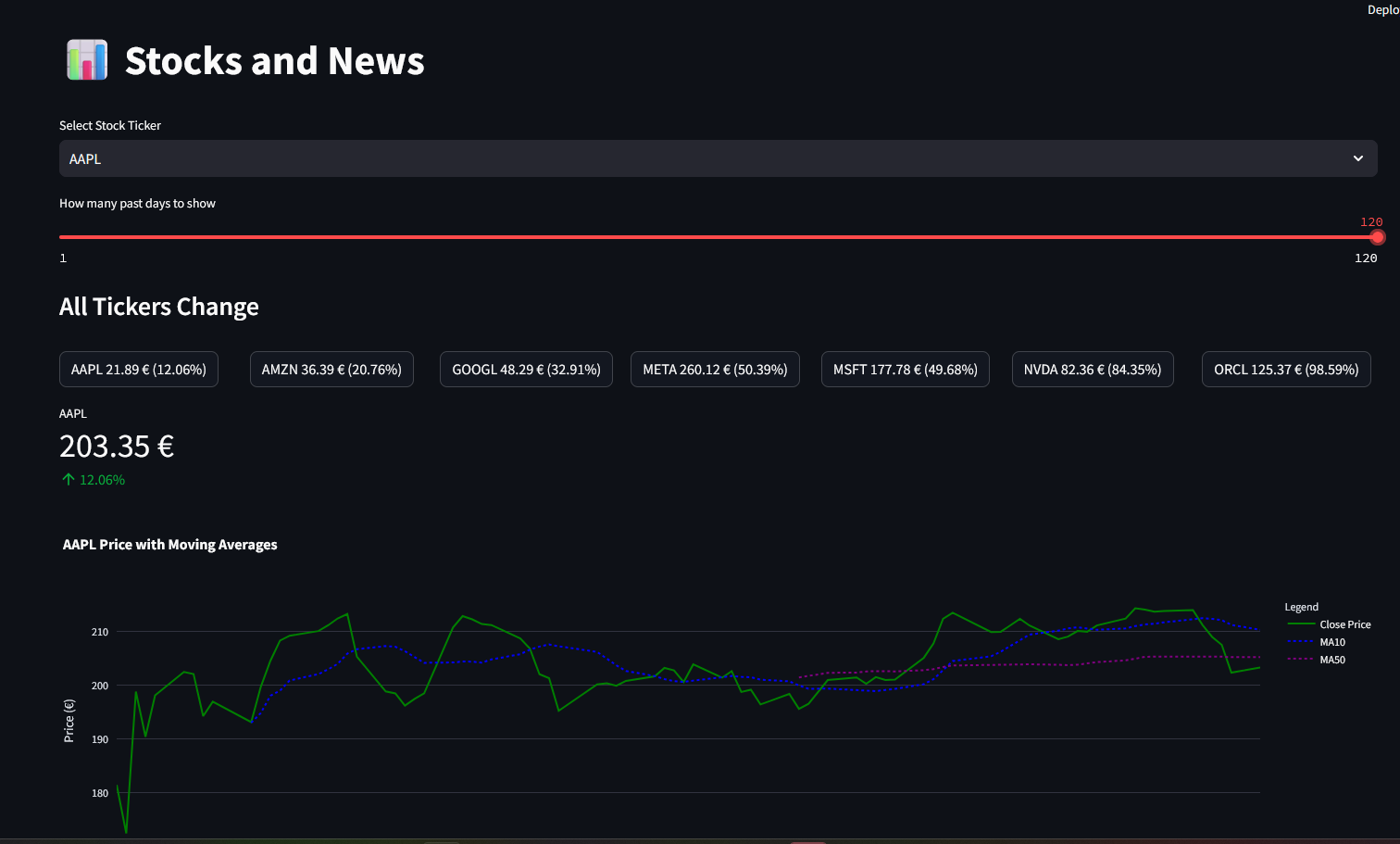The width and height of the screenshot is (1400, 844).
Task: Choose the MSFT 177.78 € ticker button
Action: coord(905,369)
